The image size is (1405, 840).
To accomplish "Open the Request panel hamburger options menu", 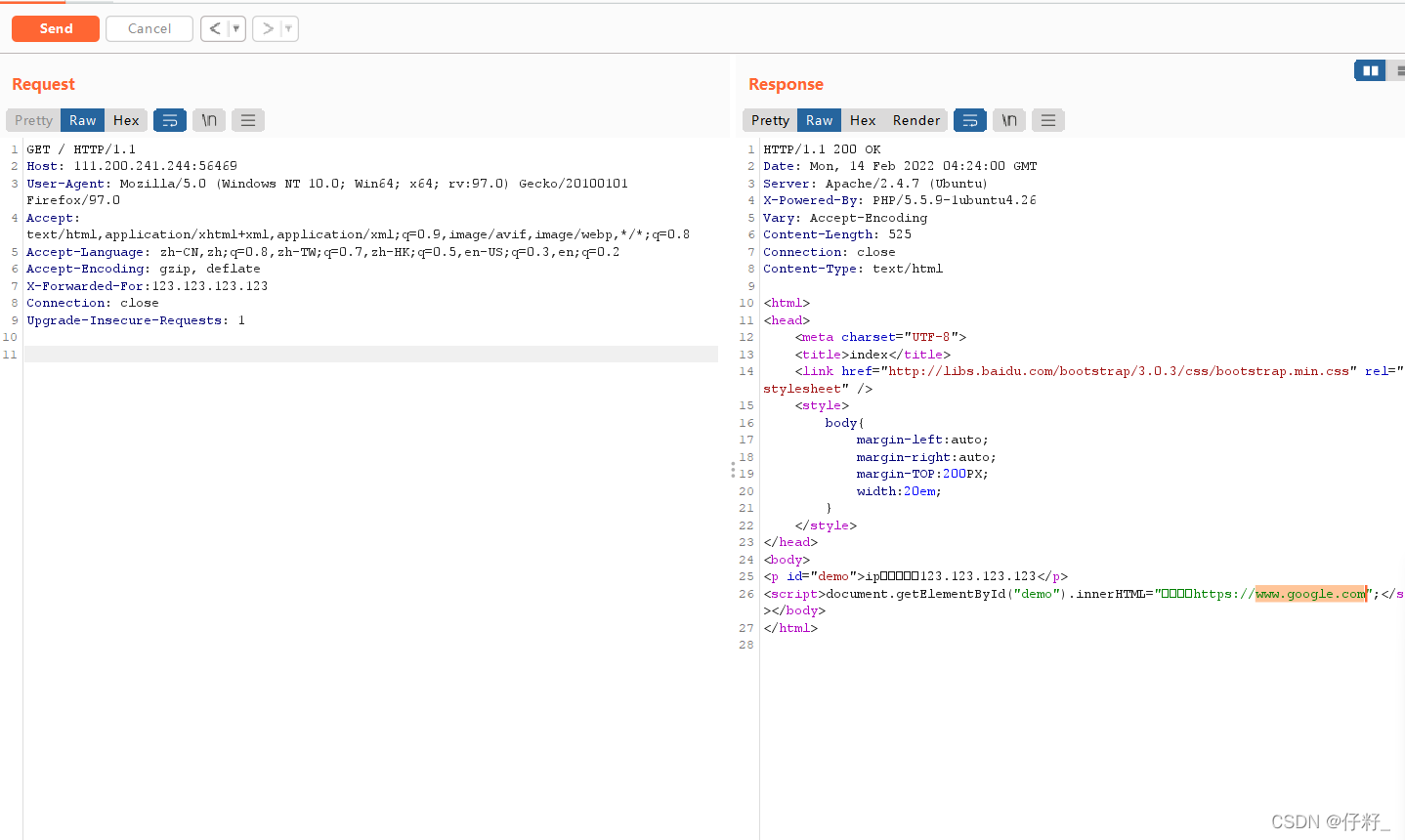I will [248, 120].
